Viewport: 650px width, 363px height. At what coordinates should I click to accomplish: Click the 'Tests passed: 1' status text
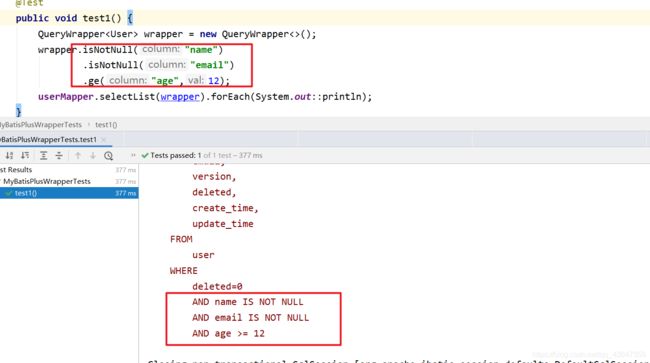(x=176, y=155)
